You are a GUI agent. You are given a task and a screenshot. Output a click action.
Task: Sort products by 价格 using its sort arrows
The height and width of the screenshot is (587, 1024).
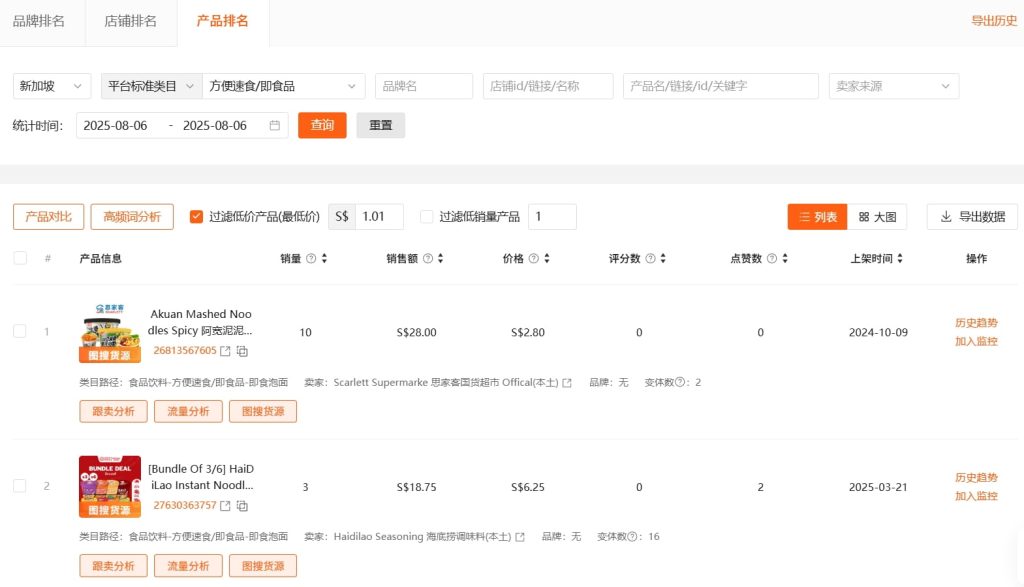pyautogui.click(x=546, y=258)
